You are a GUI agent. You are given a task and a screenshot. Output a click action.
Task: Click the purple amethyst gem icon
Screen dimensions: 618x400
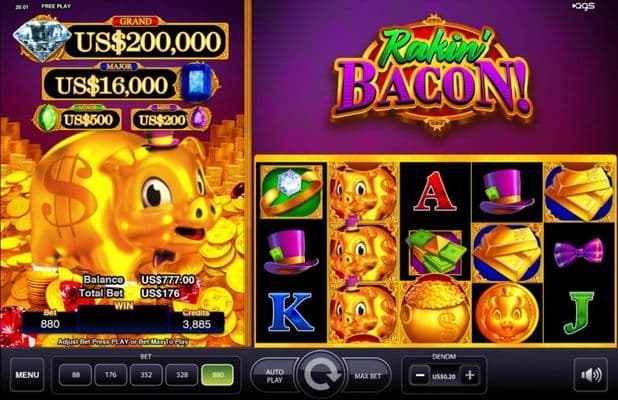[199, 117]
